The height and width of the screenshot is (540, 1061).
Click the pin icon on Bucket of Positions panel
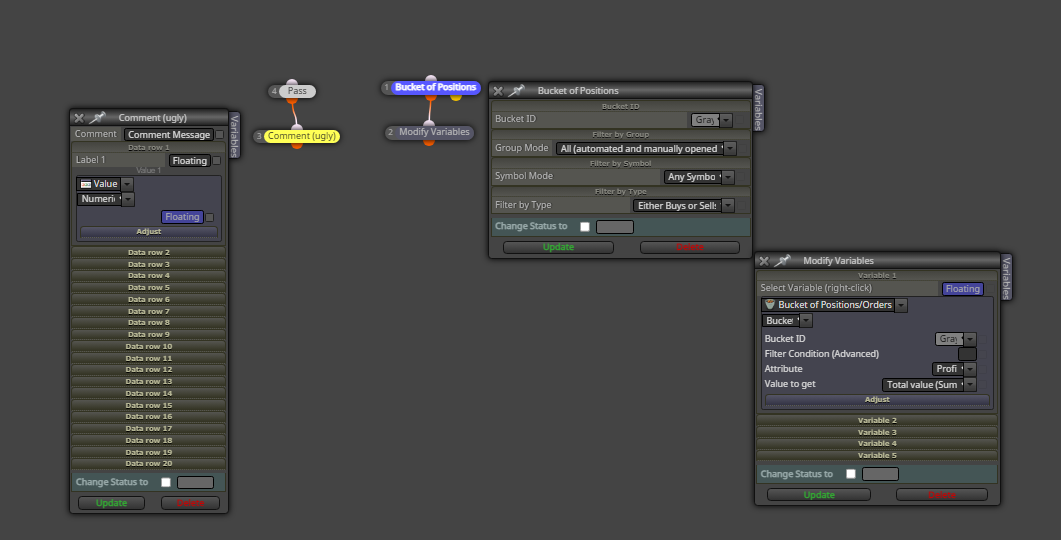(517, 91)
